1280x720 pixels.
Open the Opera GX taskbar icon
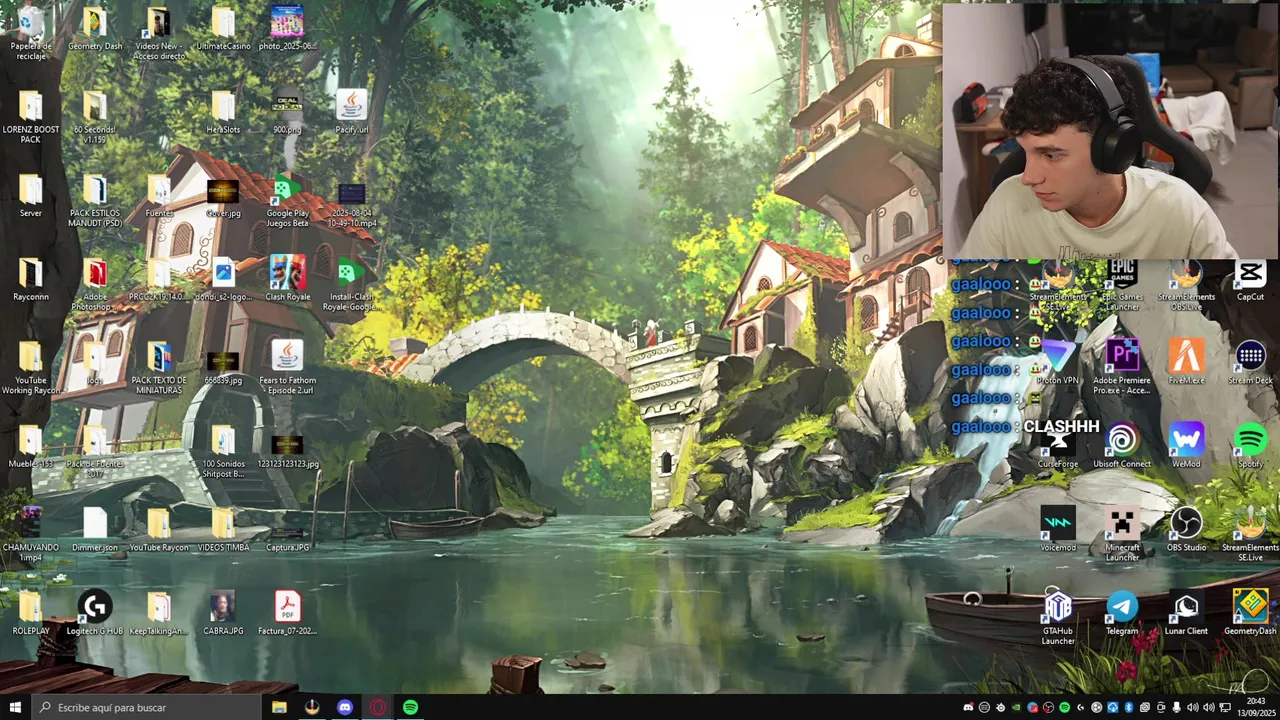click(x=377, y=707)
